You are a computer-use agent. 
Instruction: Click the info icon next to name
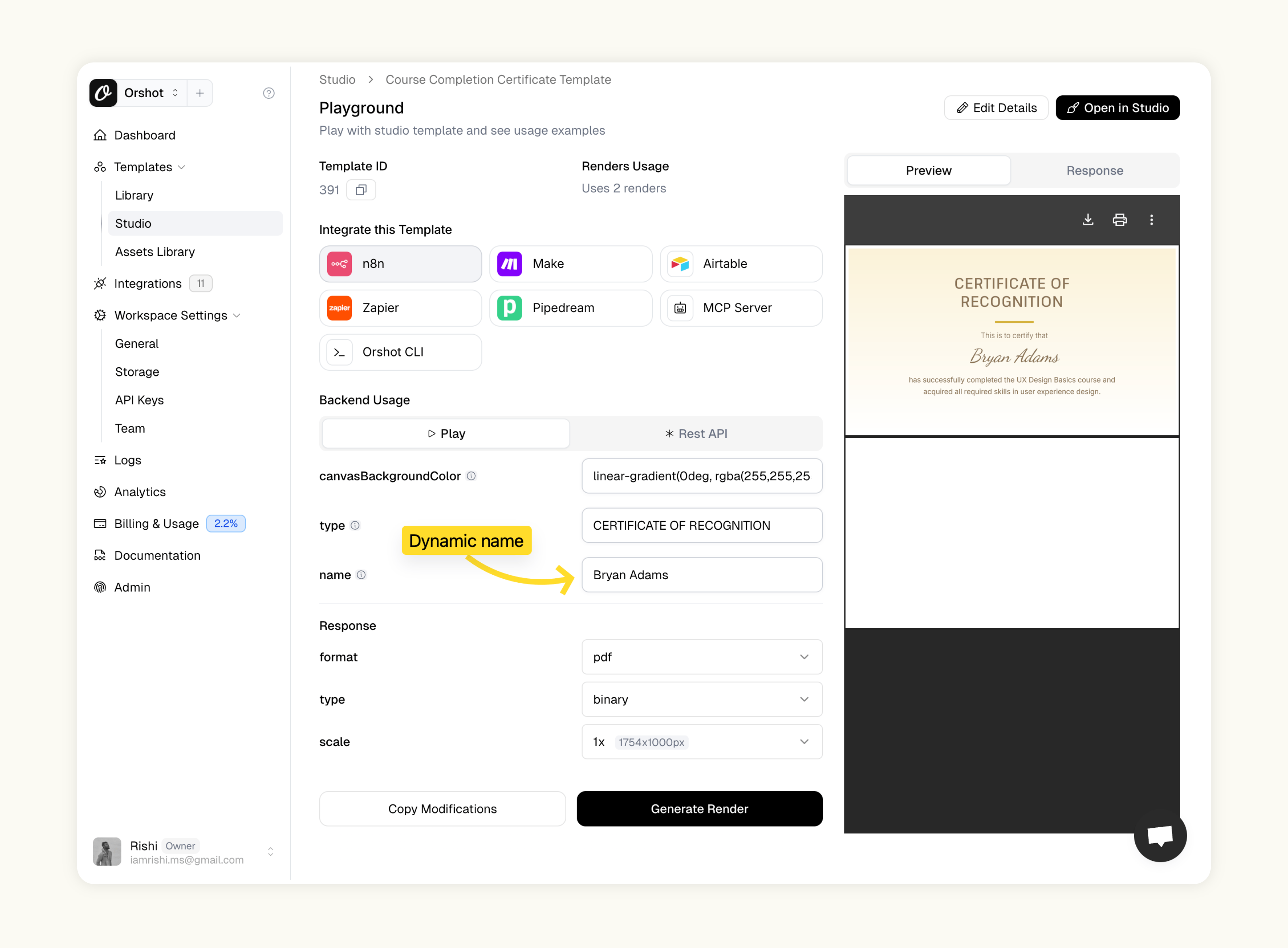[x=361, y=574]
